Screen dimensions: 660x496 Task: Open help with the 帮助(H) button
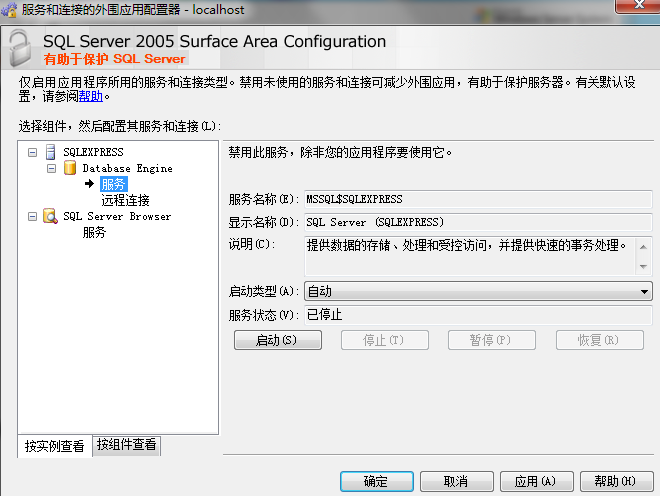pyautogui.click(x=617, y=481)
